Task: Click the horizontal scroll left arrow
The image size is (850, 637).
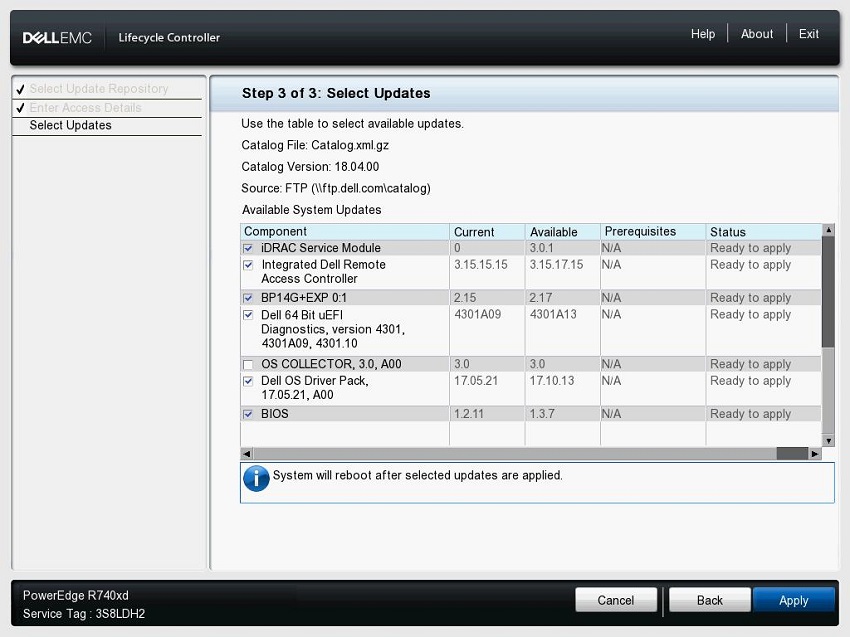Action: 247,453
